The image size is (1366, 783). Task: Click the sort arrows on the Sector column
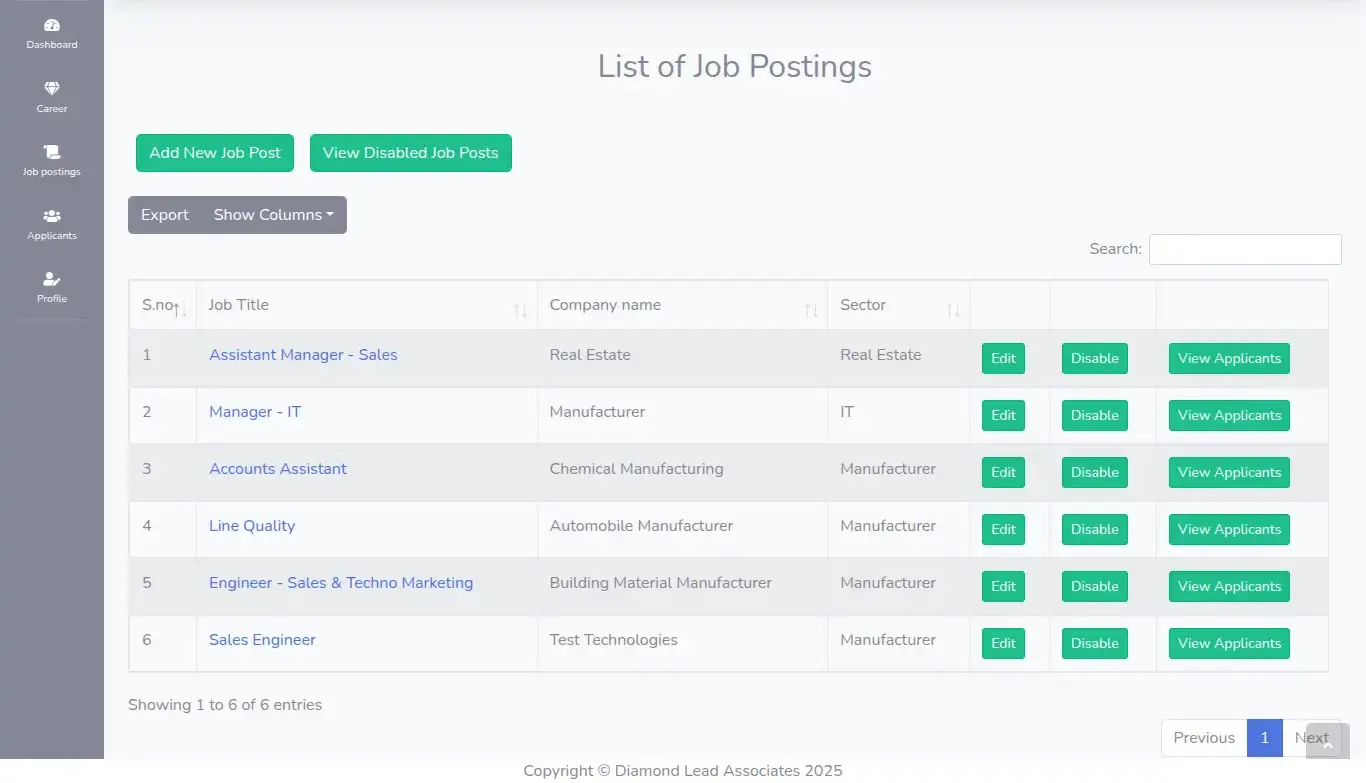tap(952, 311)
